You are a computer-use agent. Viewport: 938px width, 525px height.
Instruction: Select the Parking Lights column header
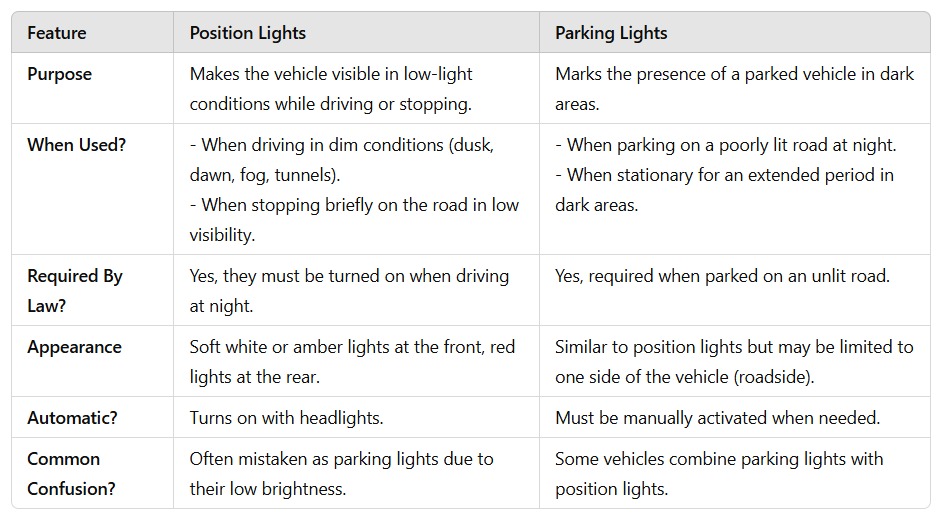[611, 33]
